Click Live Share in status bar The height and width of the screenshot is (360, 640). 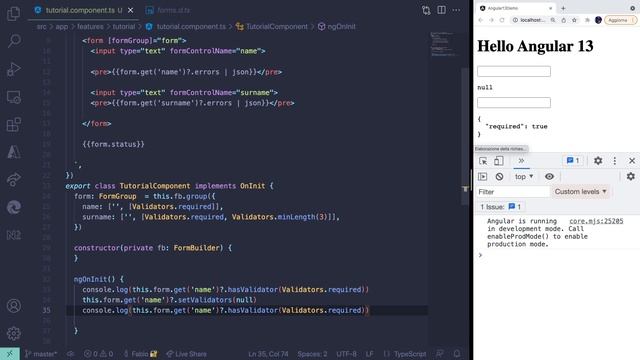[x=187, y=353]
